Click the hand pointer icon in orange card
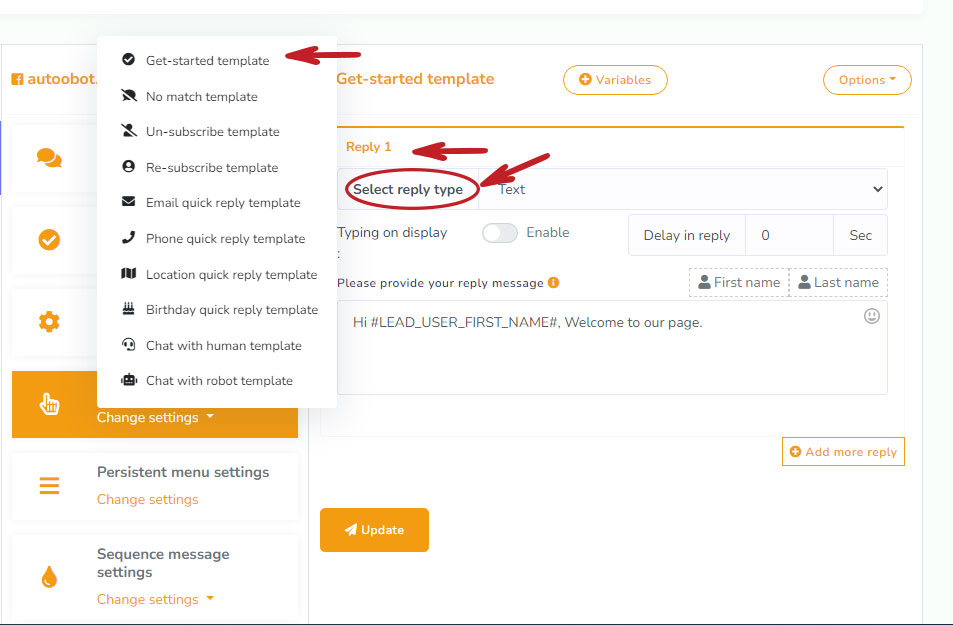 pos(49,404)
